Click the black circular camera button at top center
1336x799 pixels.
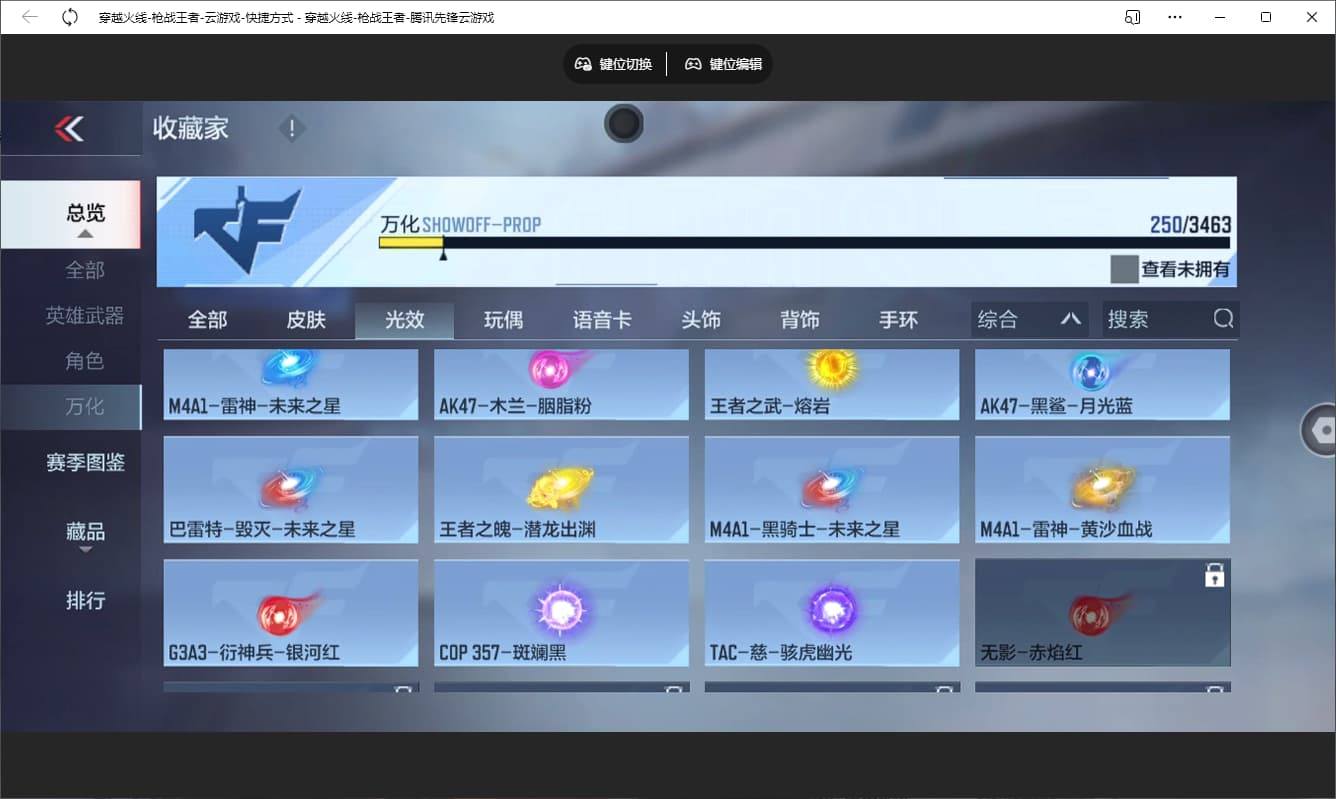pyautogui.click(x=623, y=124)
